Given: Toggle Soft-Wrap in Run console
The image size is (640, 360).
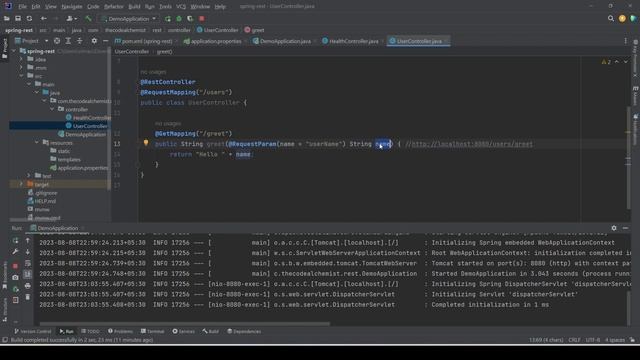Looking at the screenshot, I should (27, 263).
